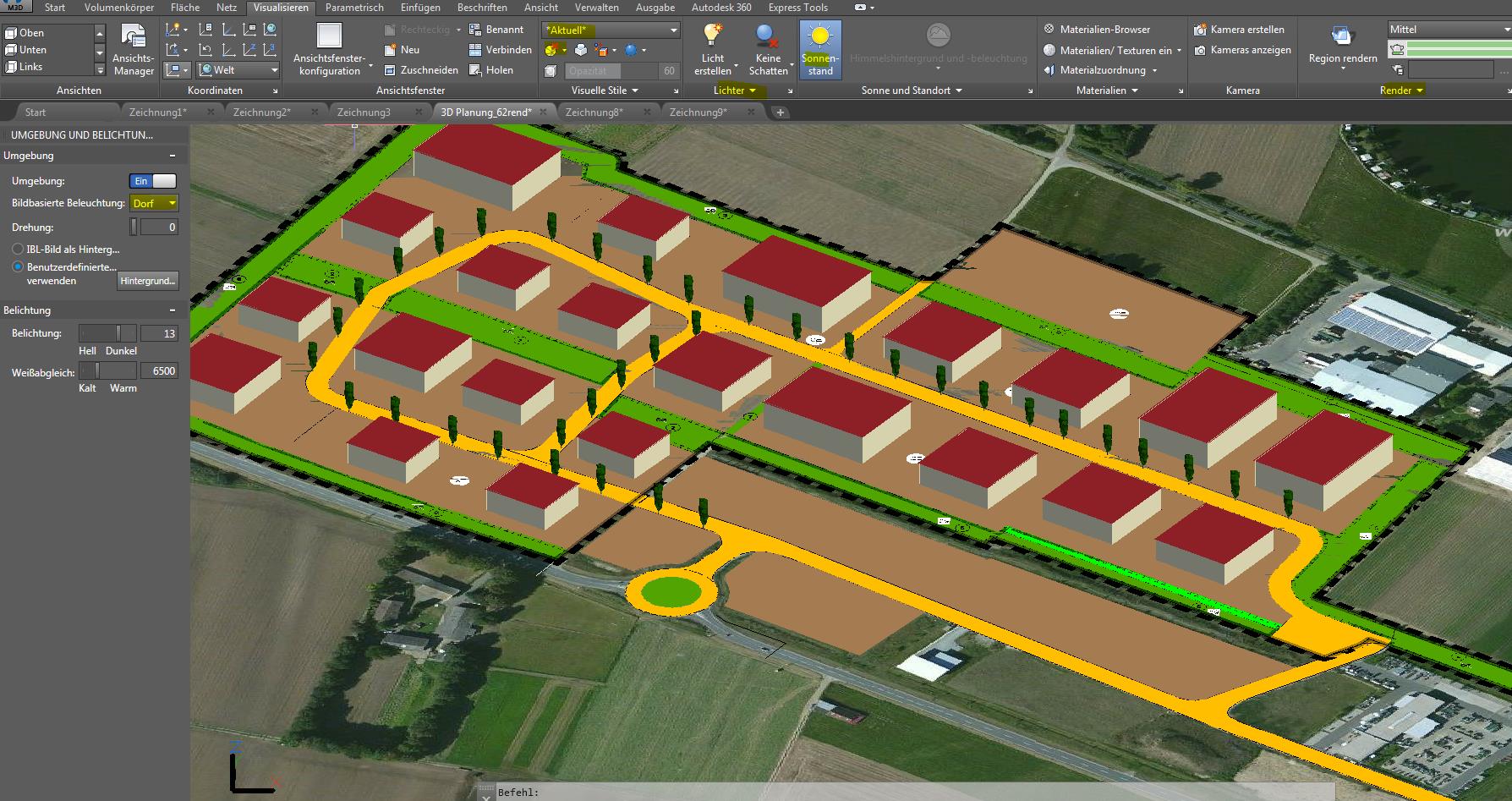
Task: Click Kameras anzeigen
Action: click(x=1242, y=50)
